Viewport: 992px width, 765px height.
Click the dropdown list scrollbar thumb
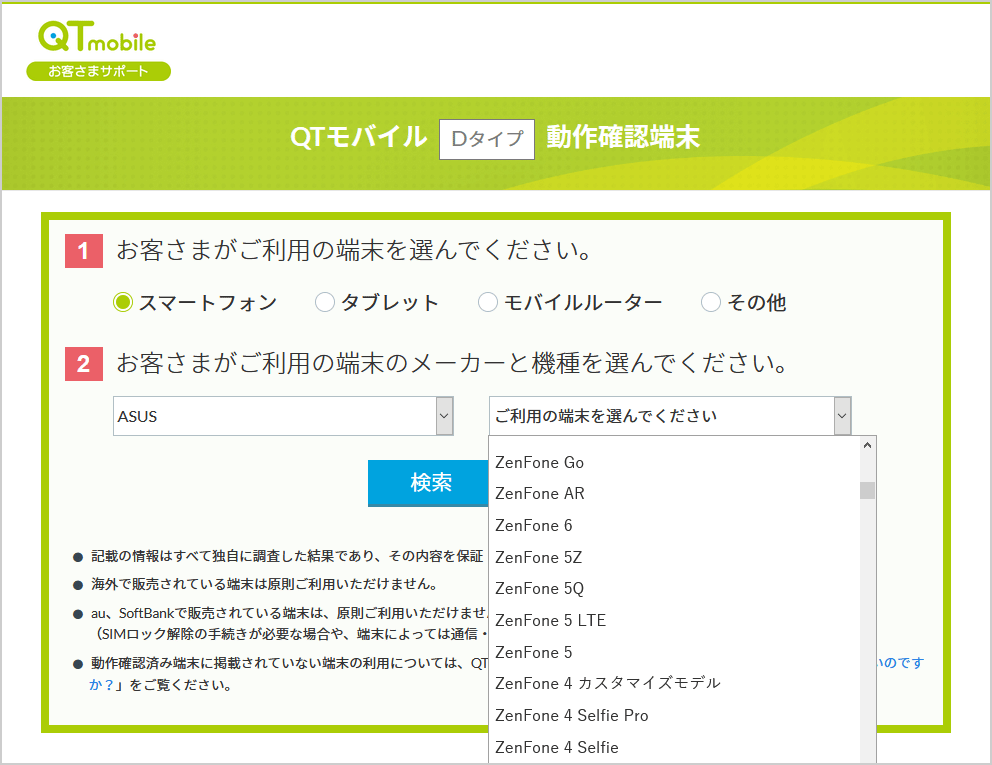pyautogui.click(x=867, y=490)
